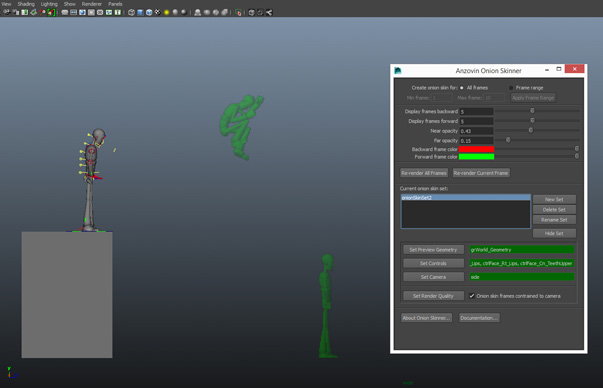This screenshot has height=388, width=603.
Task: Click the Display frames forward value field
Action: (x=476, y=121)
